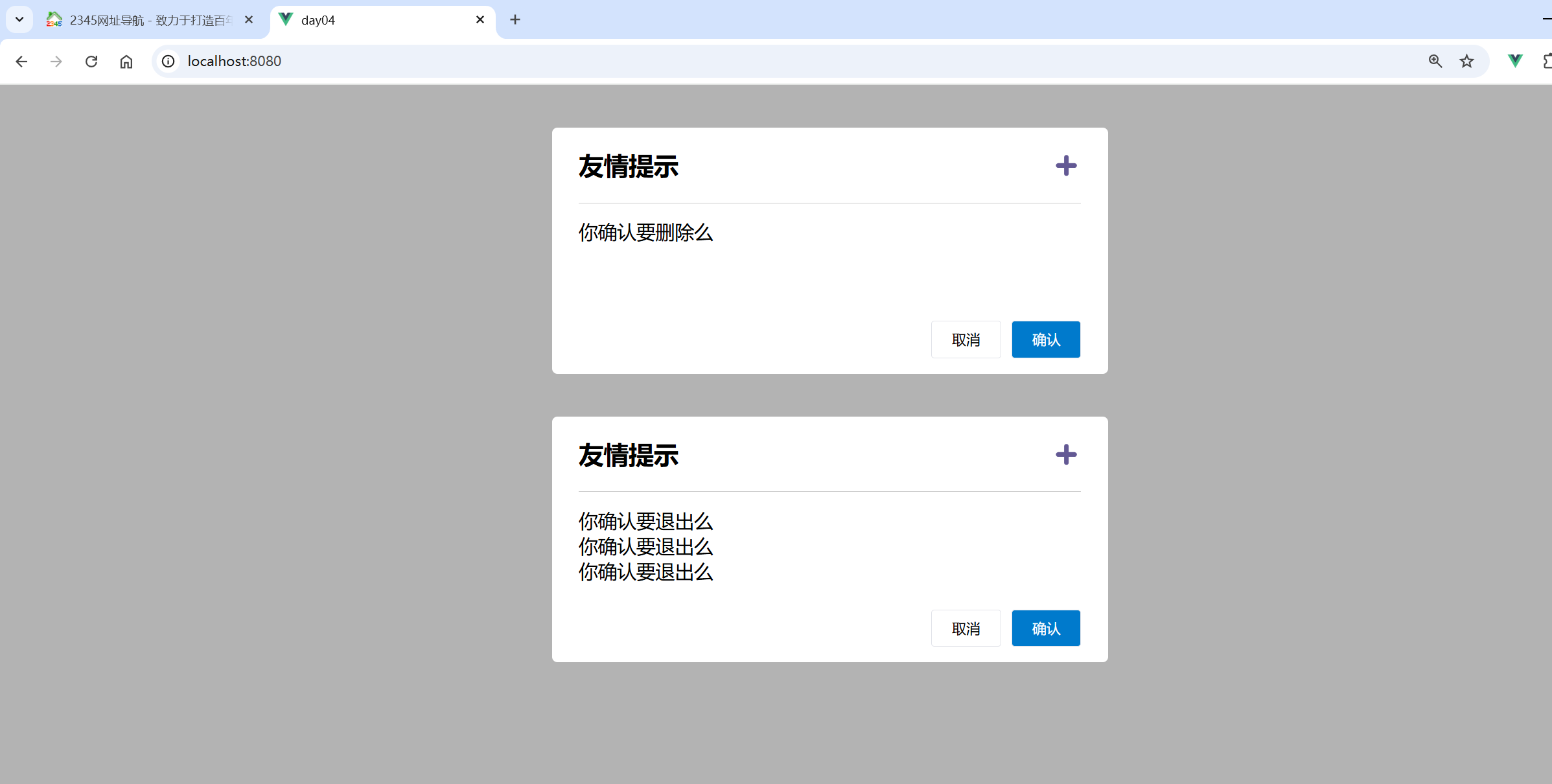The image size is (1552, 784).
Task: Go to the browser home page
Action: pos(126,62)
